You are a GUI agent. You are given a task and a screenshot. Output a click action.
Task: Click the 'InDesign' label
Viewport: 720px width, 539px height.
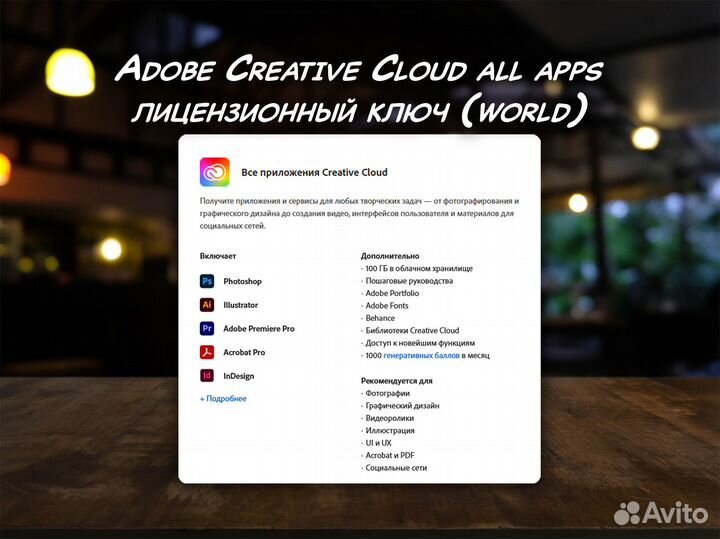(x=239, y=376)
